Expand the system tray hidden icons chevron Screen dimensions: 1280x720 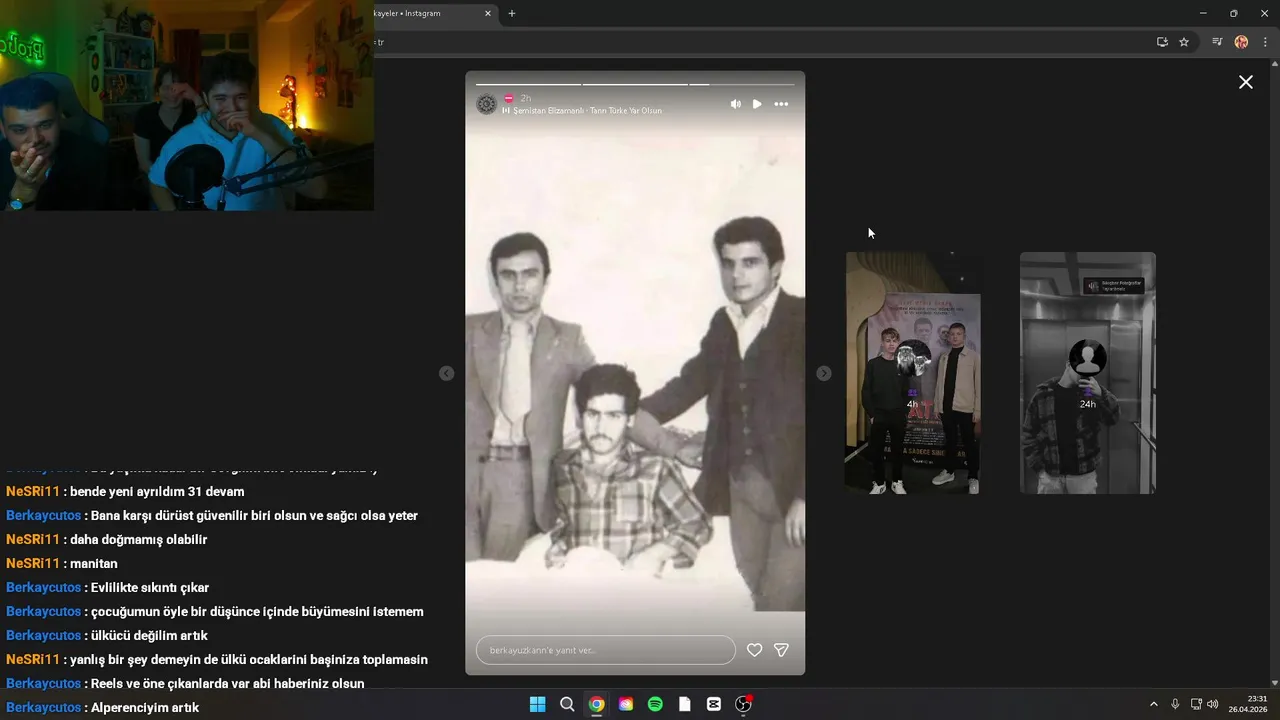(x=1153, y=704)
